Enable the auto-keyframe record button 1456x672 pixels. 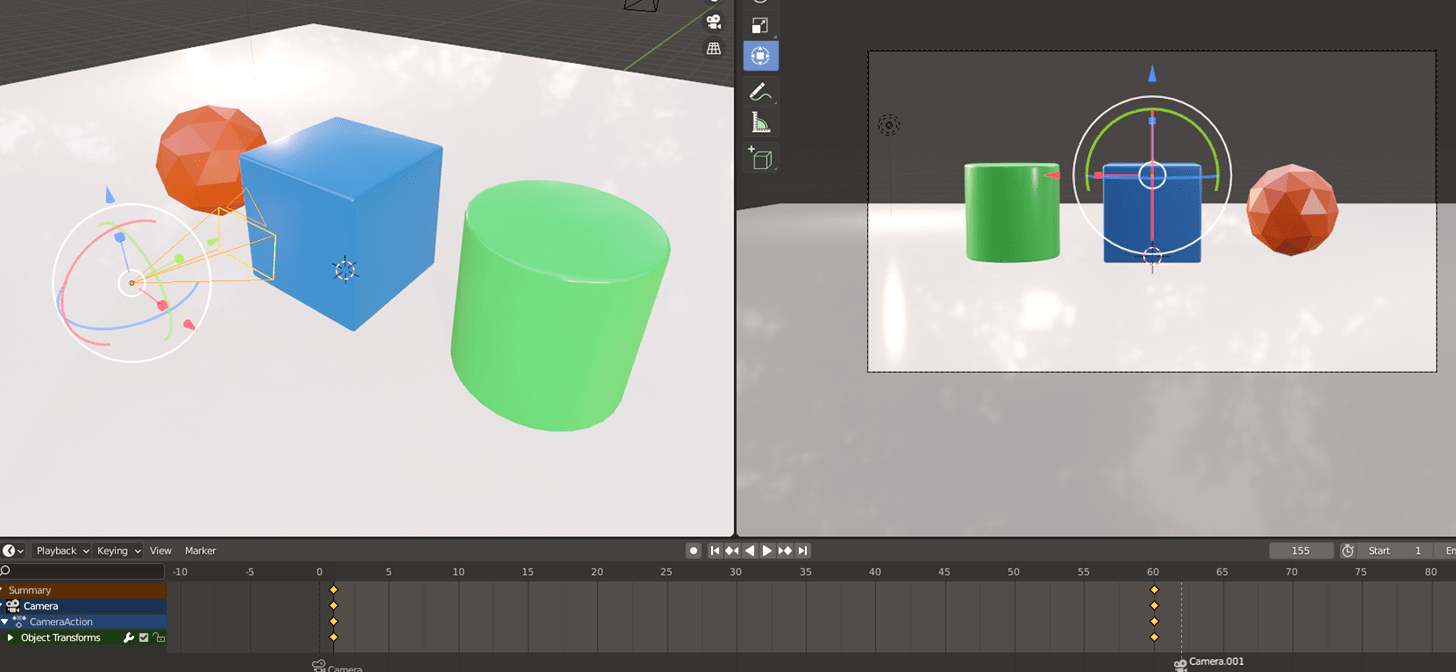coord(693,550)
